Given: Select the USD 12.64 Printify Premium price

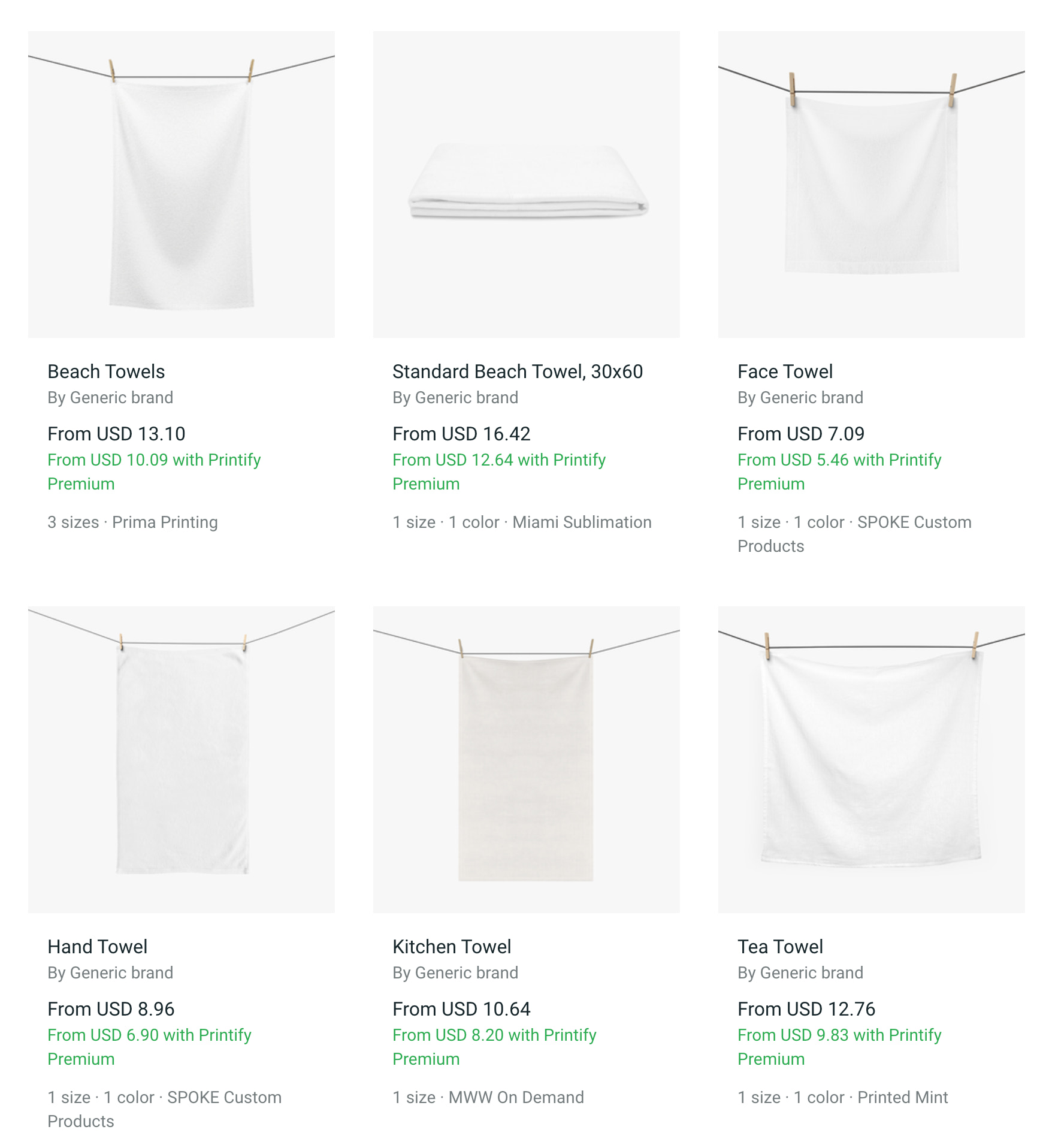Looking at the screenshot, I should [x=499, y=460].
